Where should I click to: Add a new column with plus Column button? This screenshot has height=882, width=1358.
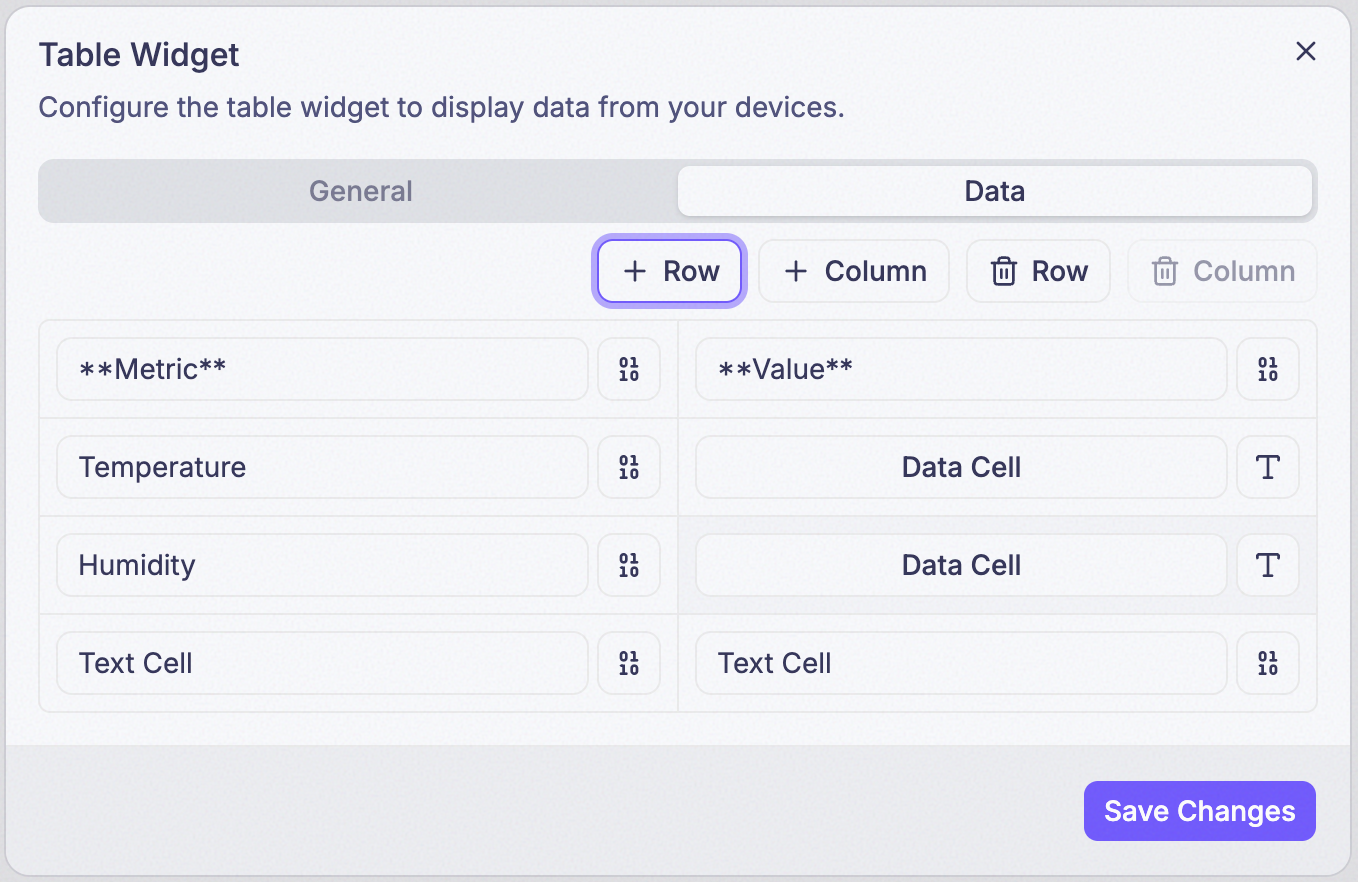point(854,271)
